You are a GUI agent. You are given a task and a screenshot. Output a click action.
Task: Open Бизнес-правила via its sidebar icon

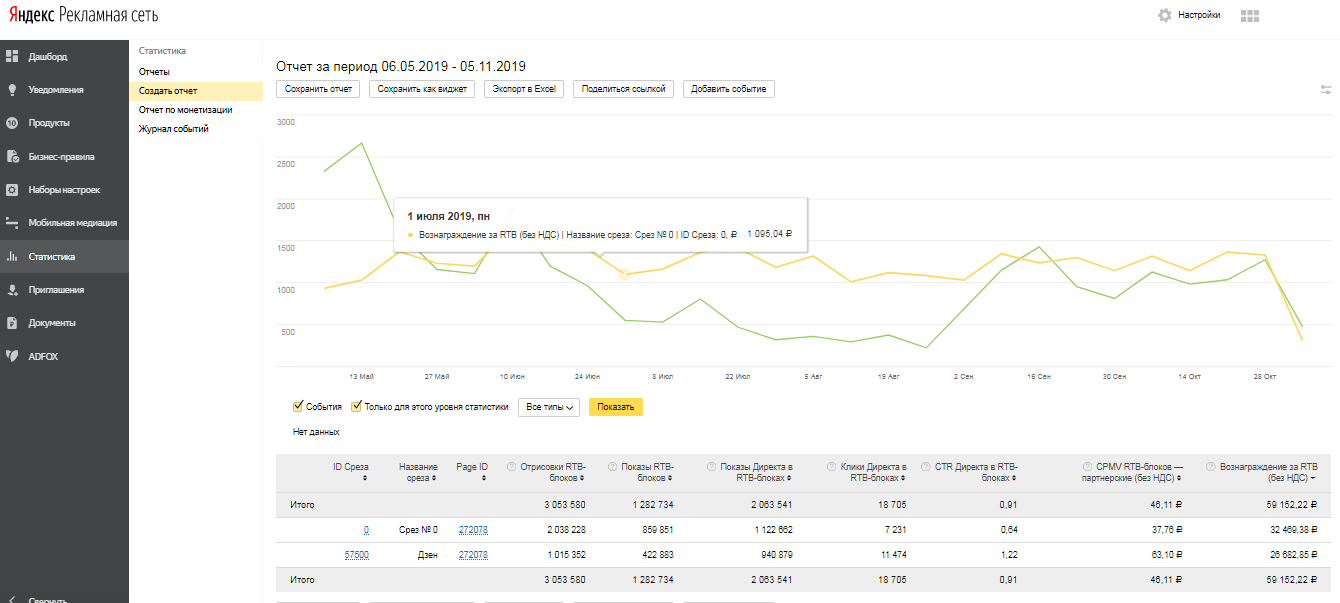(12, 157)
